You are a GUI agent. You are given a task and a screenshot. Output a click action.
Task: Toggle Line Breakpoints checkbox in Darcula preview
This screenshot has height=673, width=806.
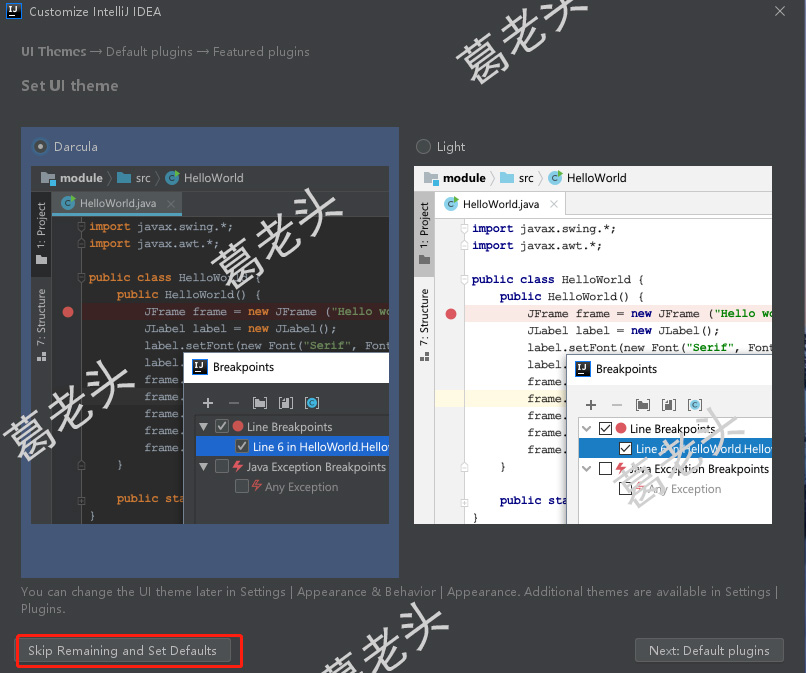point(222,426)
